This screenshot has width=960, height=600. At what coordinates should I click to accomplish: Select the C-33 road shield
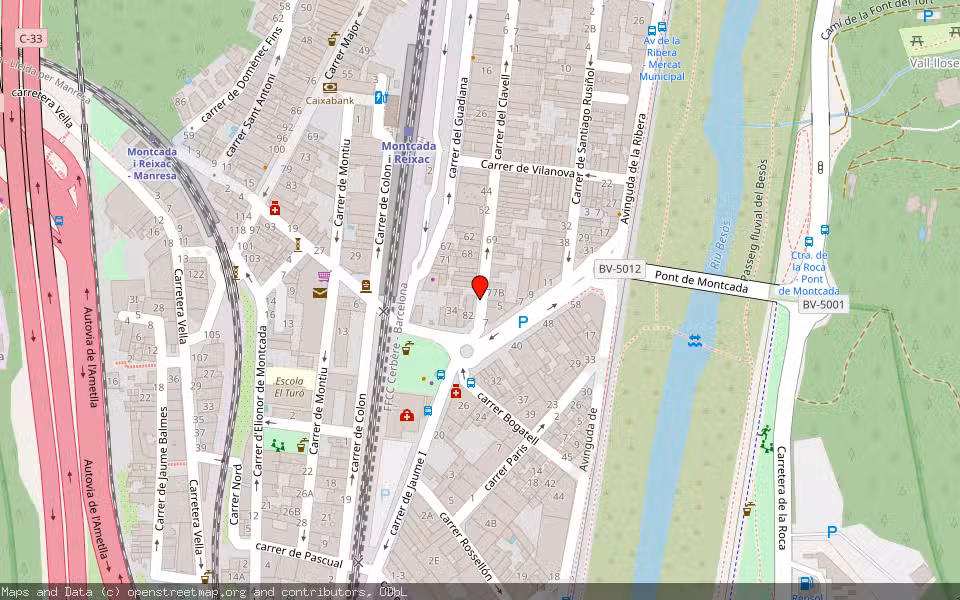click(31, 39)
